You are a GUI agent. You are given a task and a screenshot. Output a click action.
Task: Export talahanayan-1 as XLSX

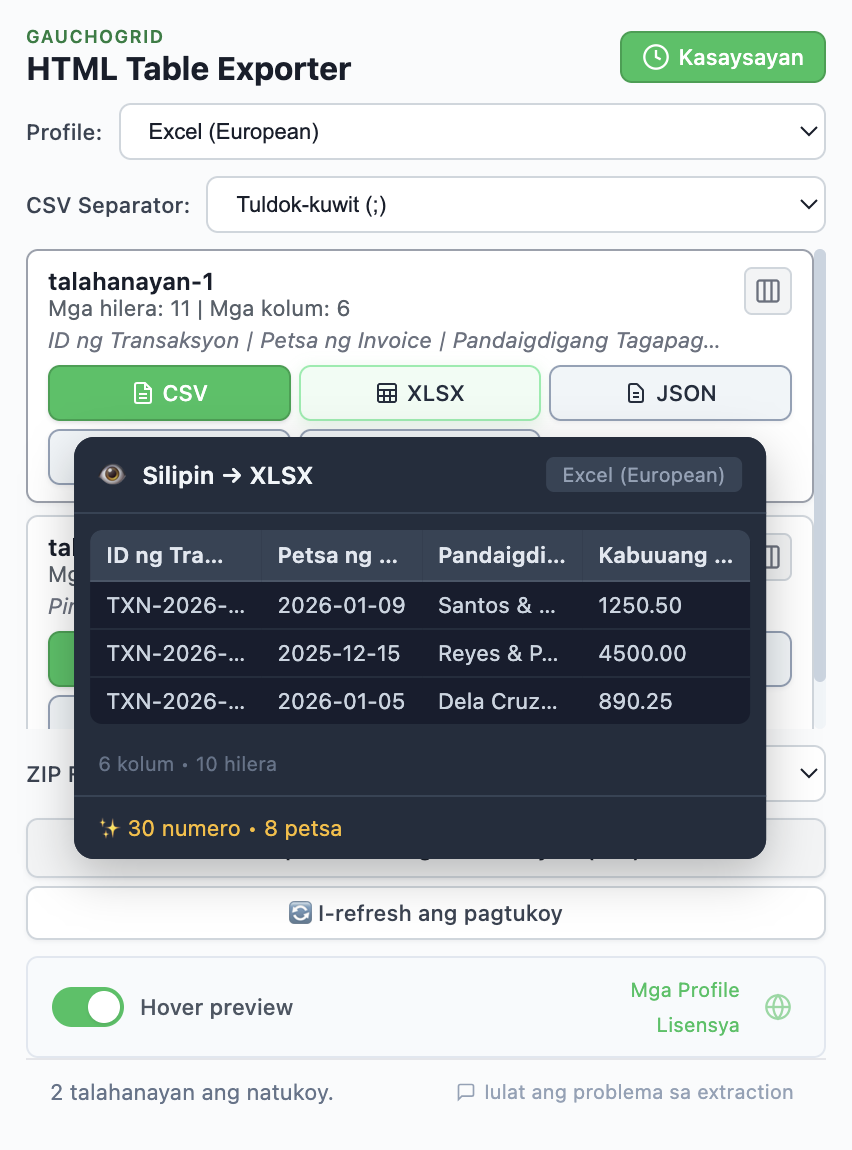coord(420,393)
